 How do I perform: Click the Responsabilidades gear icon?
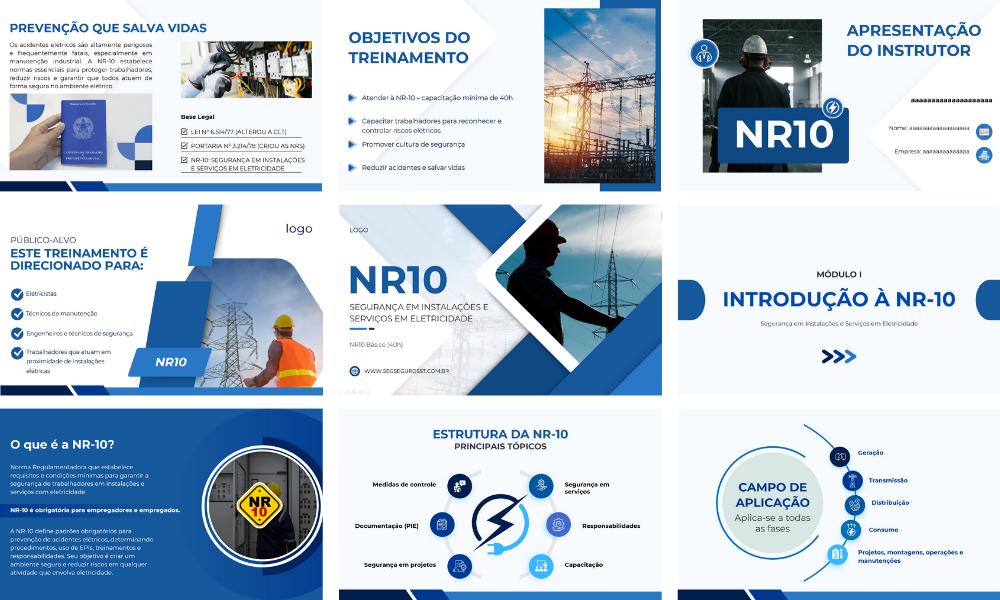[558, 524]
